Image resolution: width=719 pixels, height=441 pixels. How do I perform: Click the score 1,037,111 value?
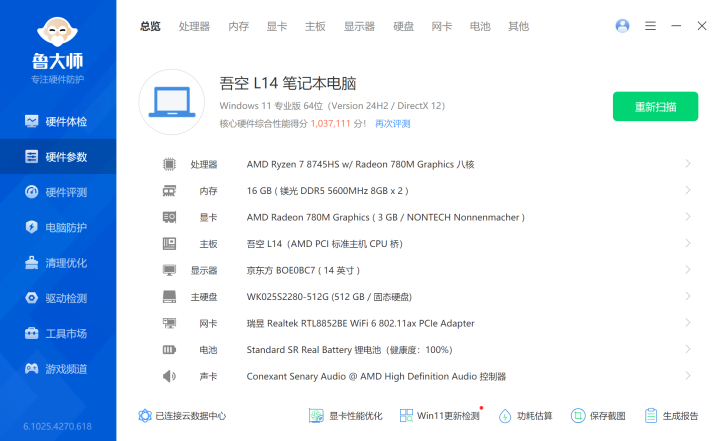pos(331,124)
